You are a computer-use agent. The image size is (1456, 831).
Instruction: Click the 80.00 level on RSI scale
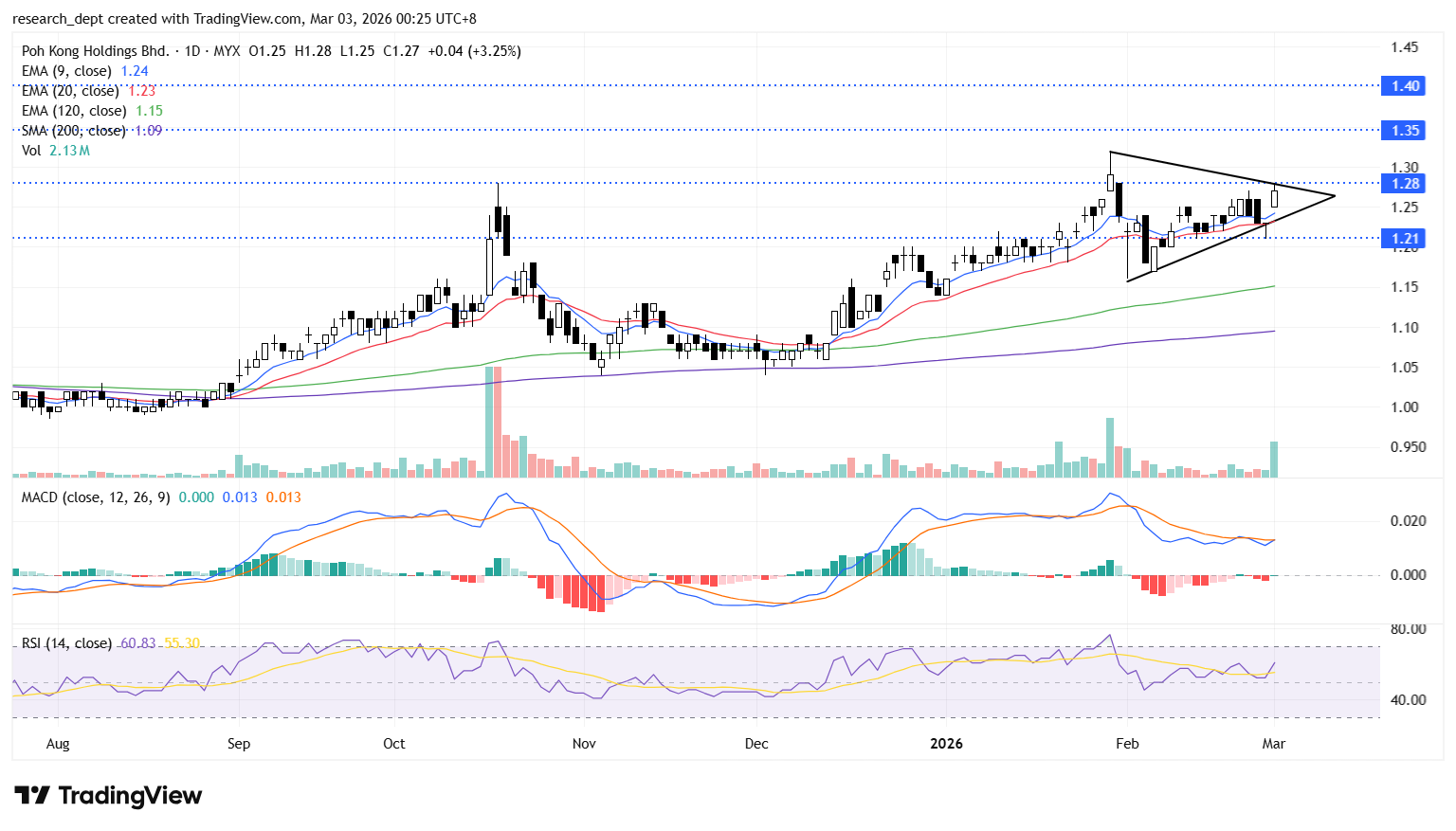[x=1408, y=629]
